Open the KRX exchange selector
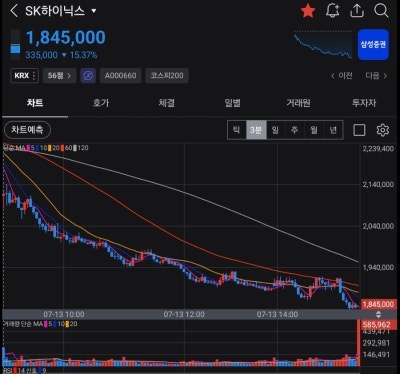The width and height of the screenshot is (400, 374). pyautogui.click(x=24, y=76)
